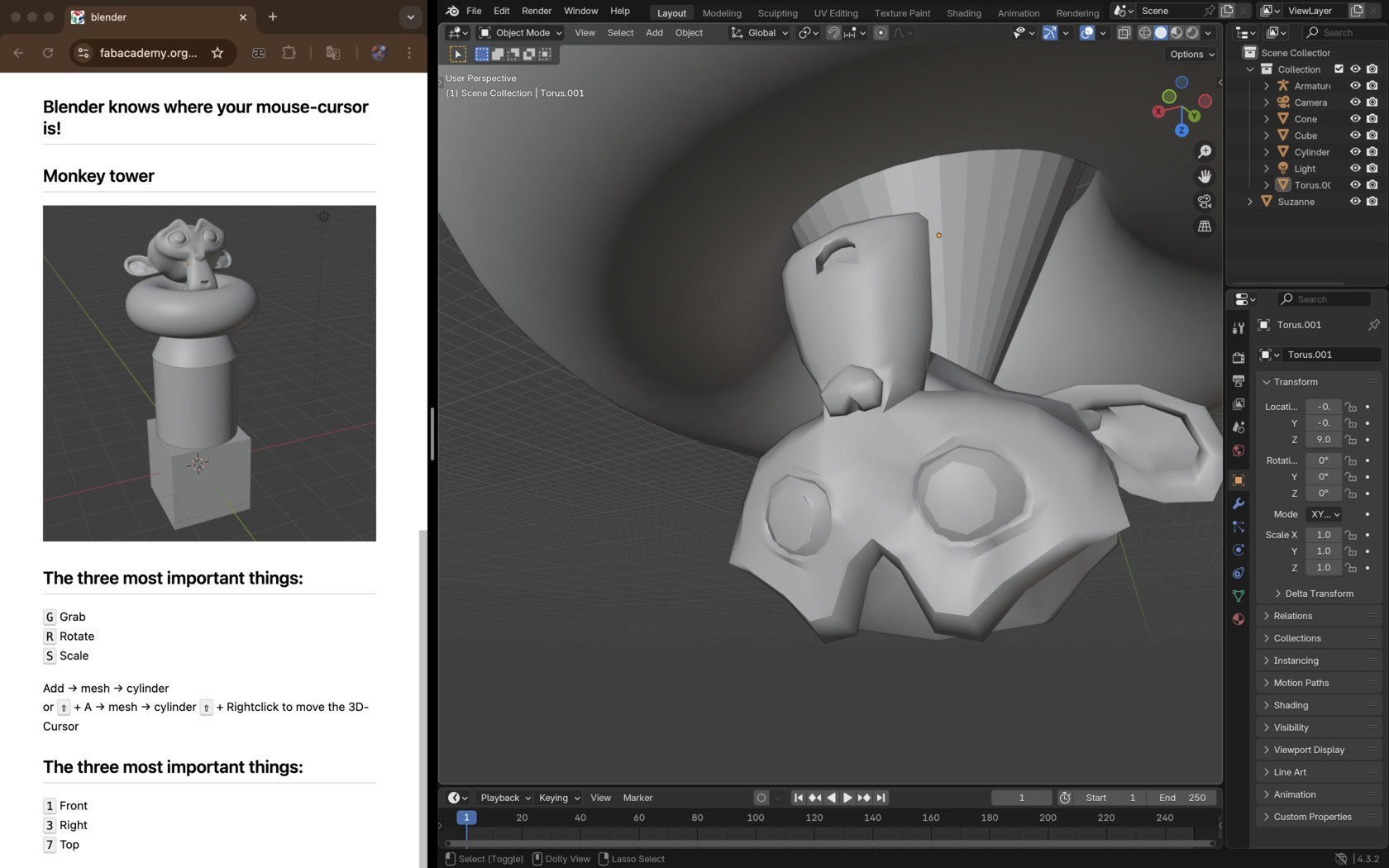Jump to timeline end button
1389x868 pixels.
(881, 798)
